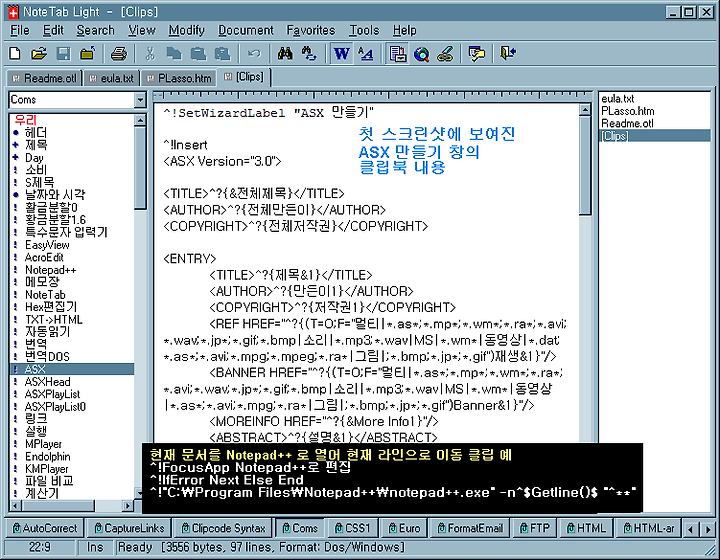Select the ASXHead clip in list
720x560 pixels.
(47, 382)
